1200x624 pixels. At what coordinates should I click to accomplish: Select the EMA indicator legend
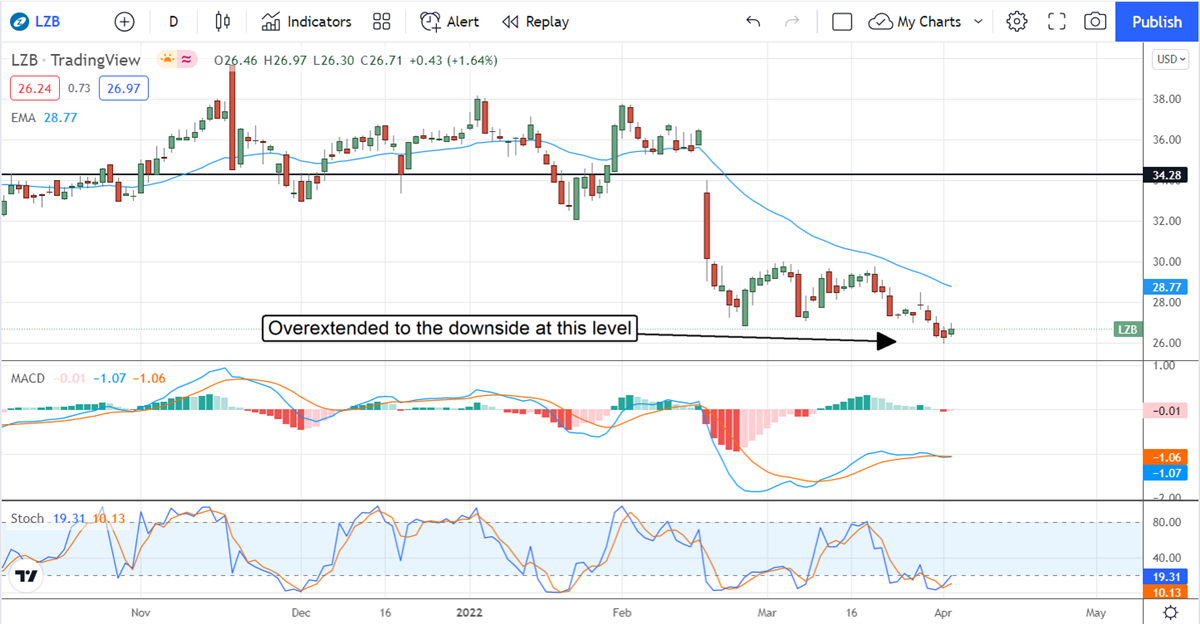coord(22,117)
